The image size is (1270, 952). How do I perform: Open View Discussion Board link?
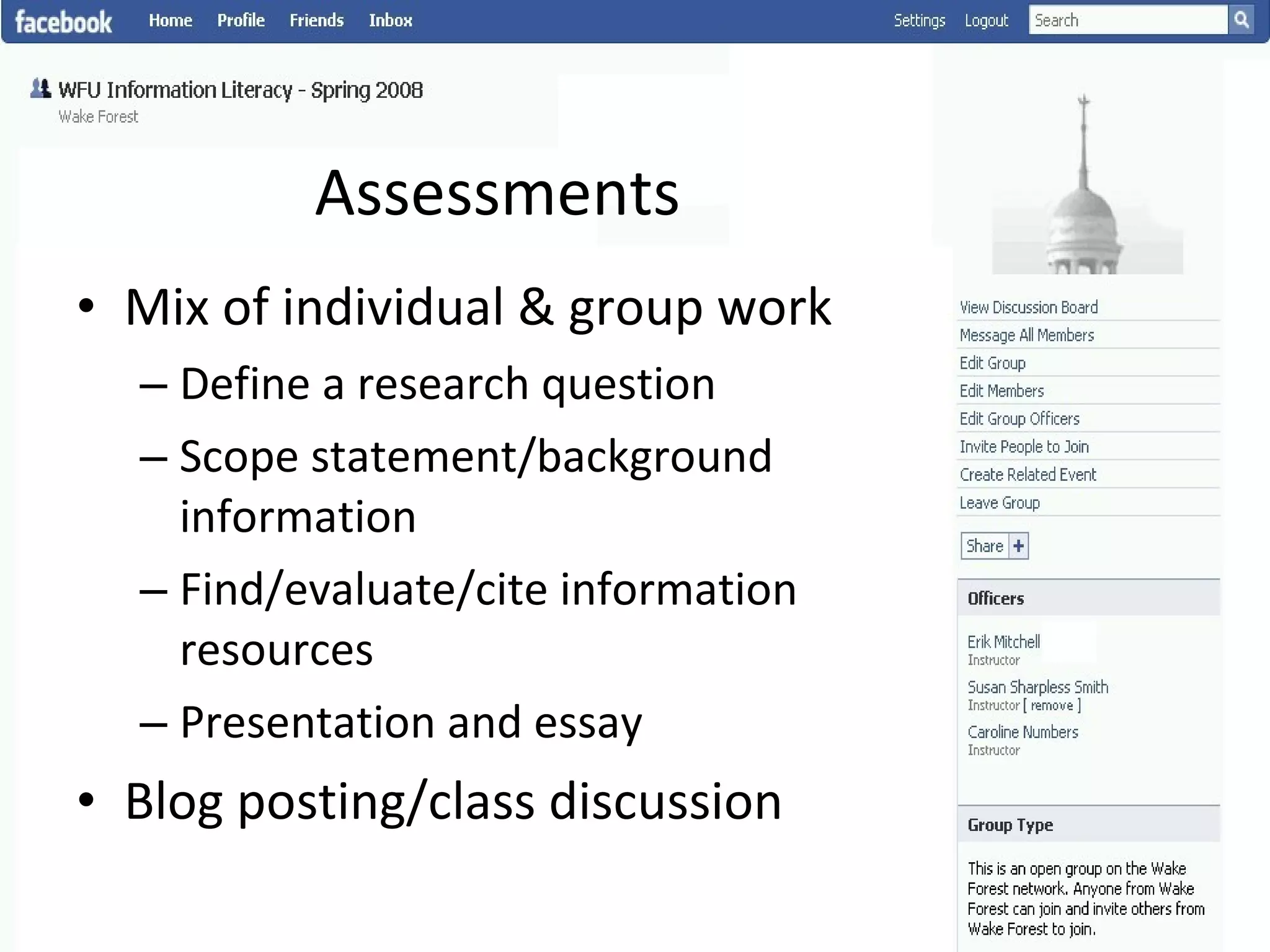1029,307
